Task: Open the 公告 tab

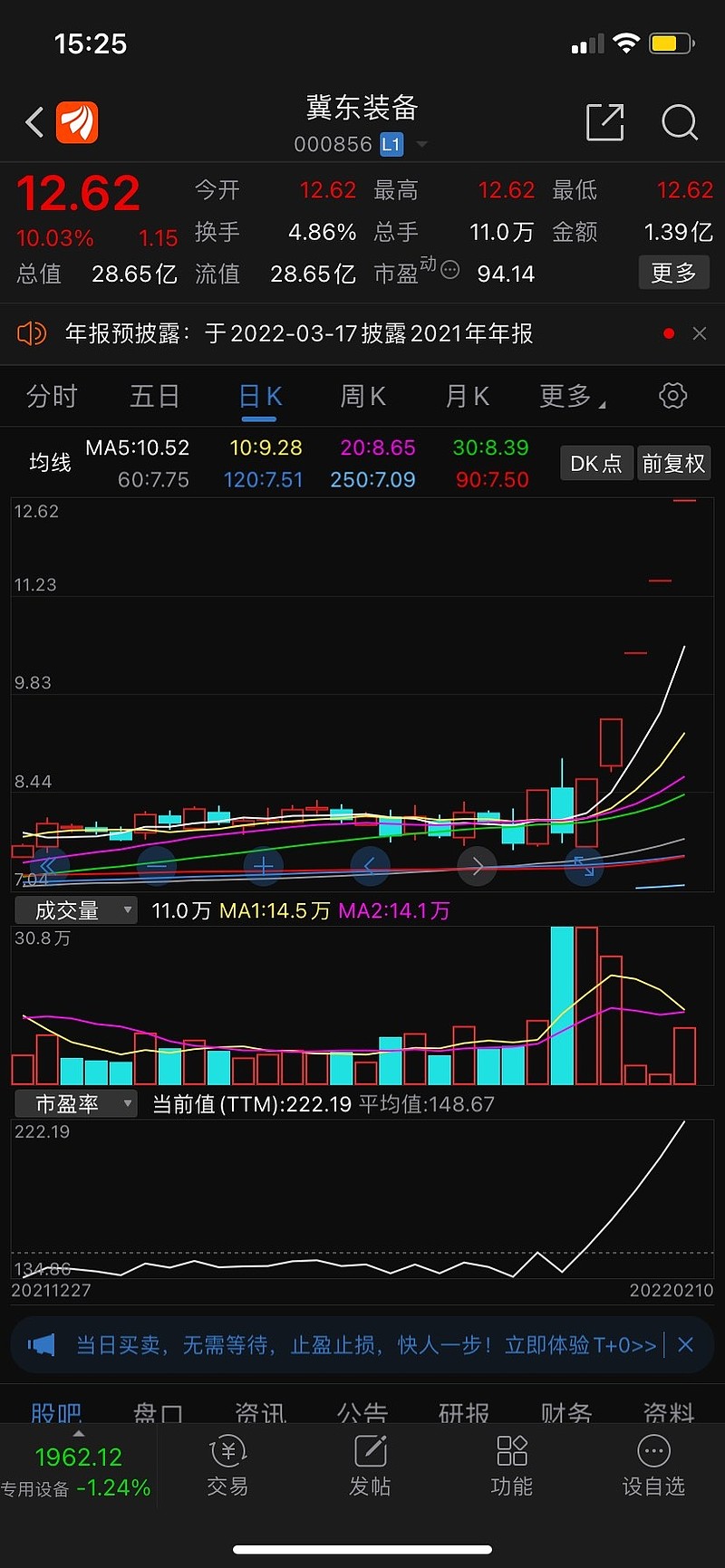Action: pos(362,1412)
